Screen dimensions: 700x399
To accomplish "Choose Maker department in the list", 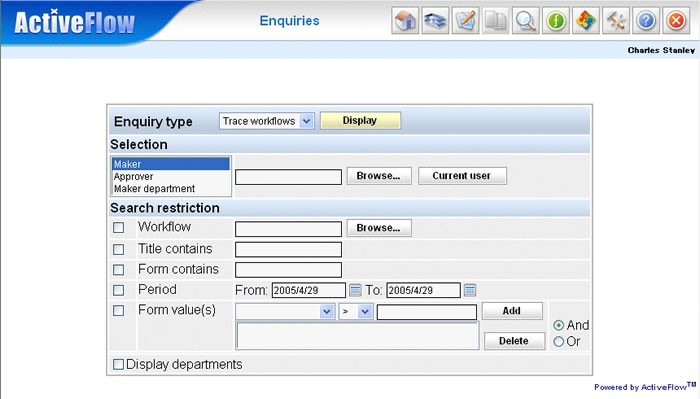I will (154, 189).
